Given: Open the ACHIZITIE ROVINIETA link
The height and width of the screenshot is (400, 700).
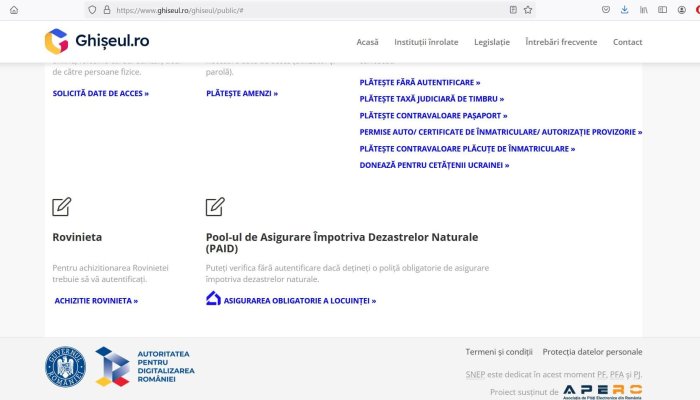Looking at the screenshot, I should pos(96,300).
